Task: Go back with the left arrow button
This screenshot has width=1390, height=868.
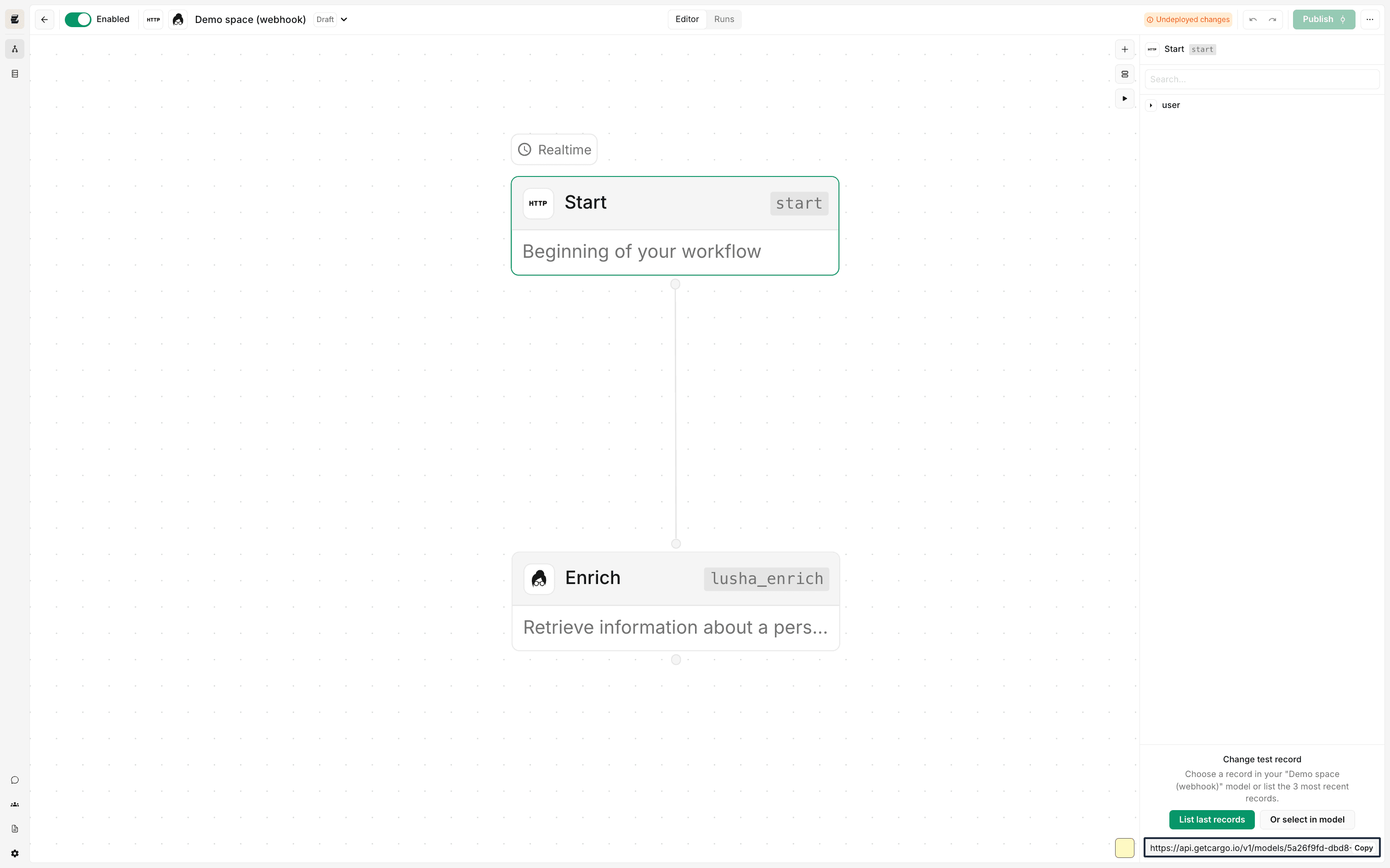Action: pos(44,19)
